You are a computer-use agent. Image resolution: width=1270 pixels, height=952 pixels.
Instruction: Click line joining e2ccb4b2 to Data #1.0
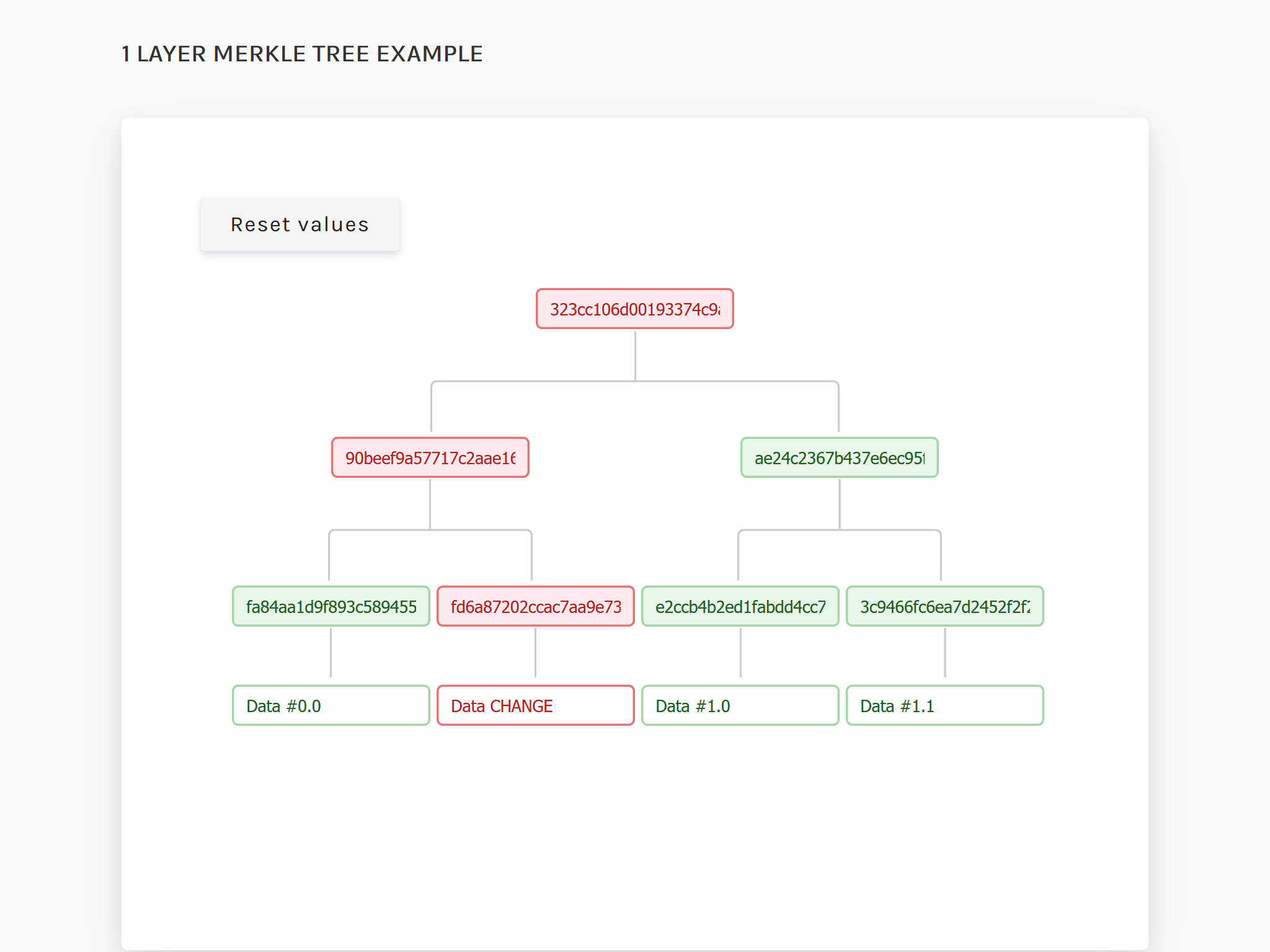pyautogui.click(x=740, y=653)
